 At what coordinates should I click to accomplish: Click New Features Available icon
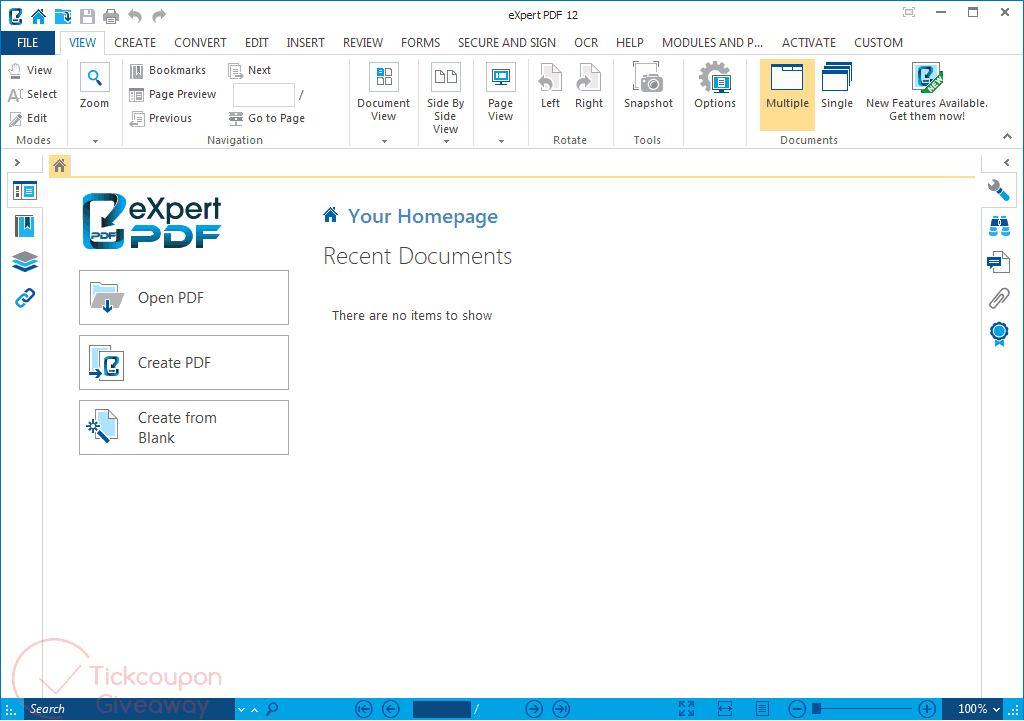pyautogui.click(x=927, y=92)
